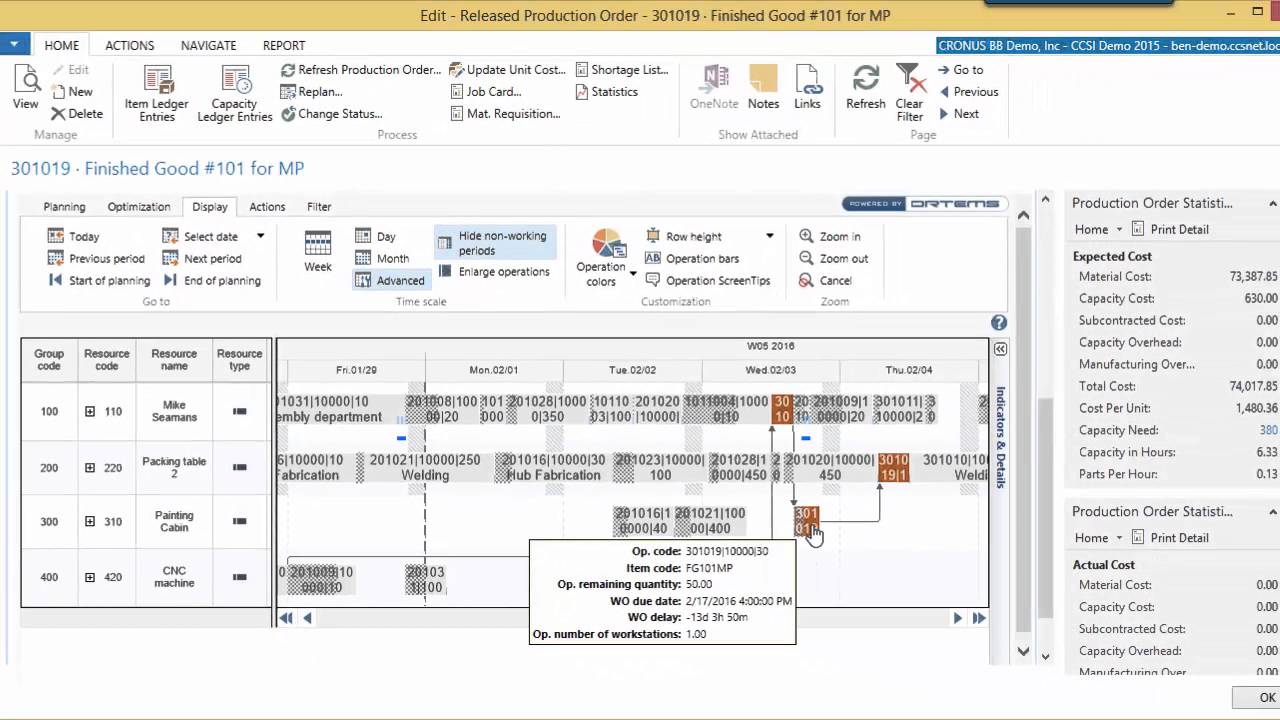The height and width of the screenshot is (720, 1280).
Task: Click the New button
Action: (x=72, y=92)
